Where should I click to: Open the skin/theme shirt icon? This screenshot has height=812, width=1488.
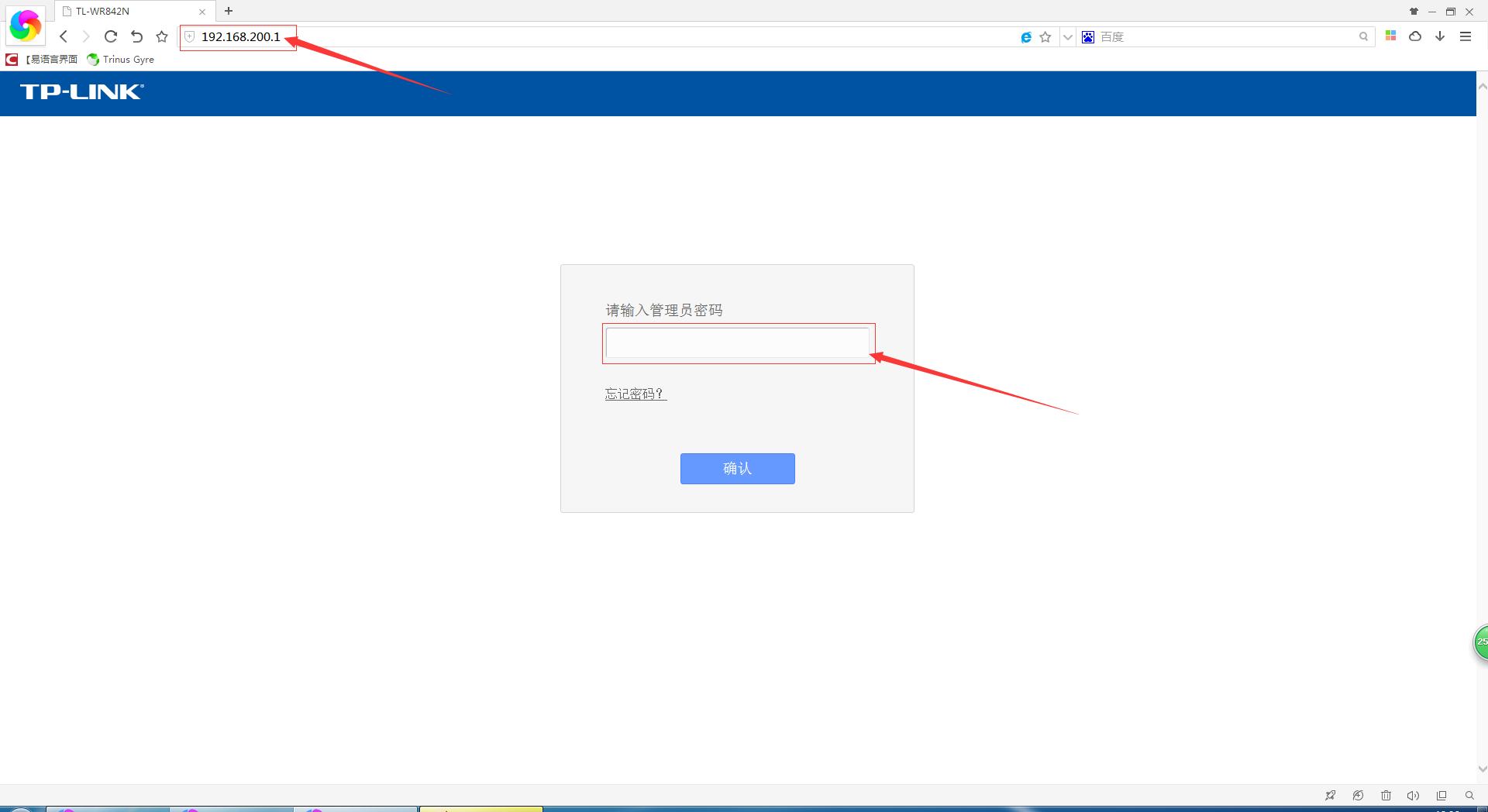click(1414, 12)
